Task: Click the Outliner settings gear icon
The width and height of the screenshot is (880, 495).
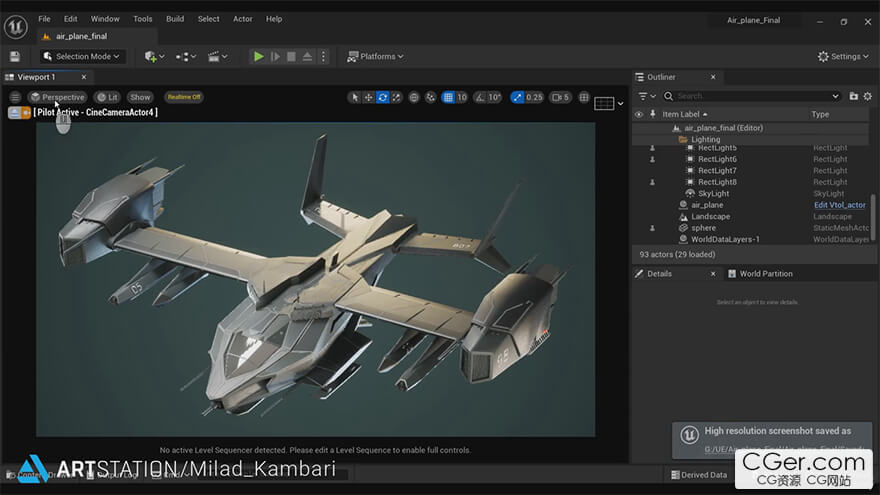Action: coord(868,96)
